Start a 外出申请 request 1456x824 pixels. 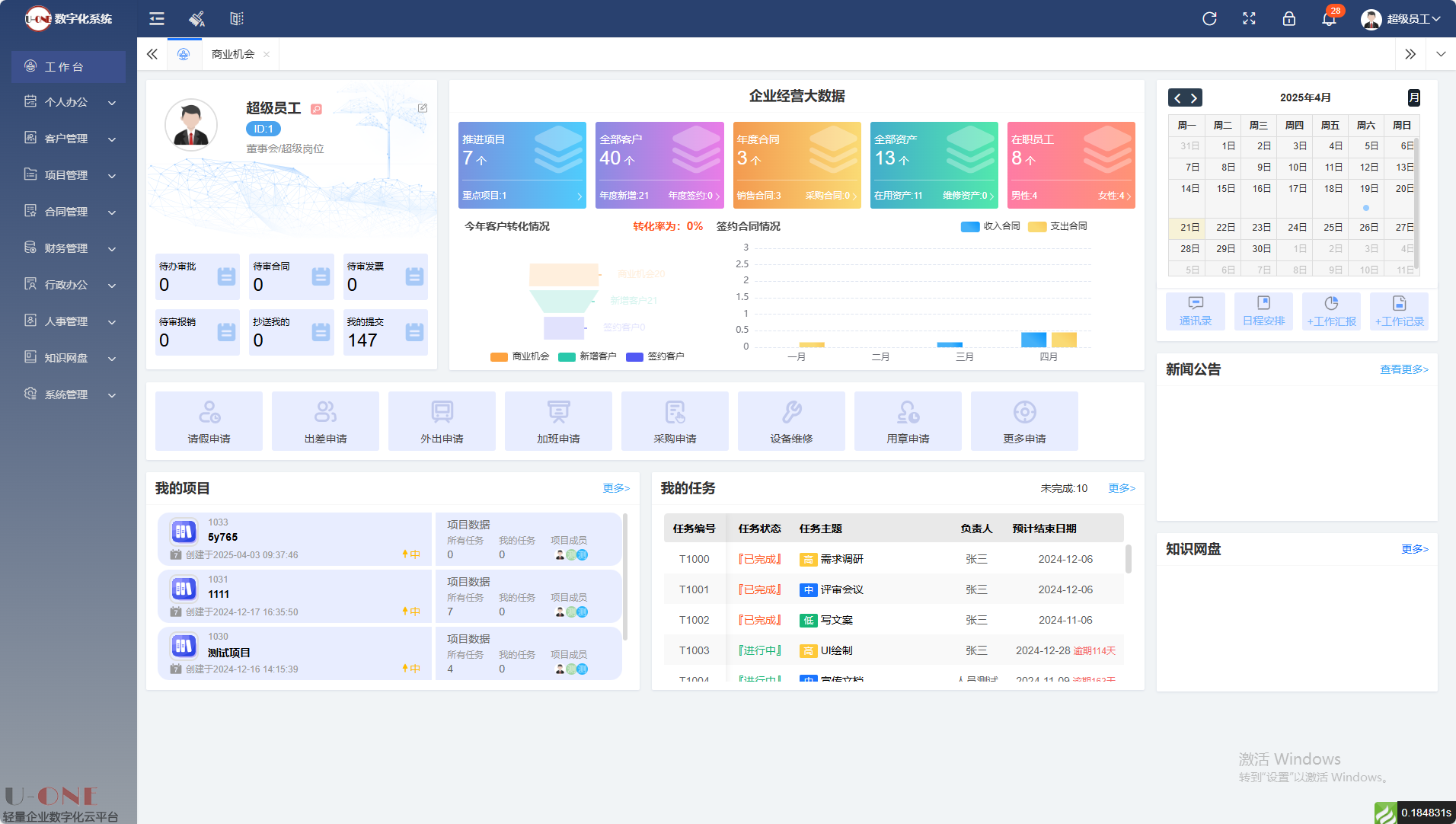coord(442,421)
